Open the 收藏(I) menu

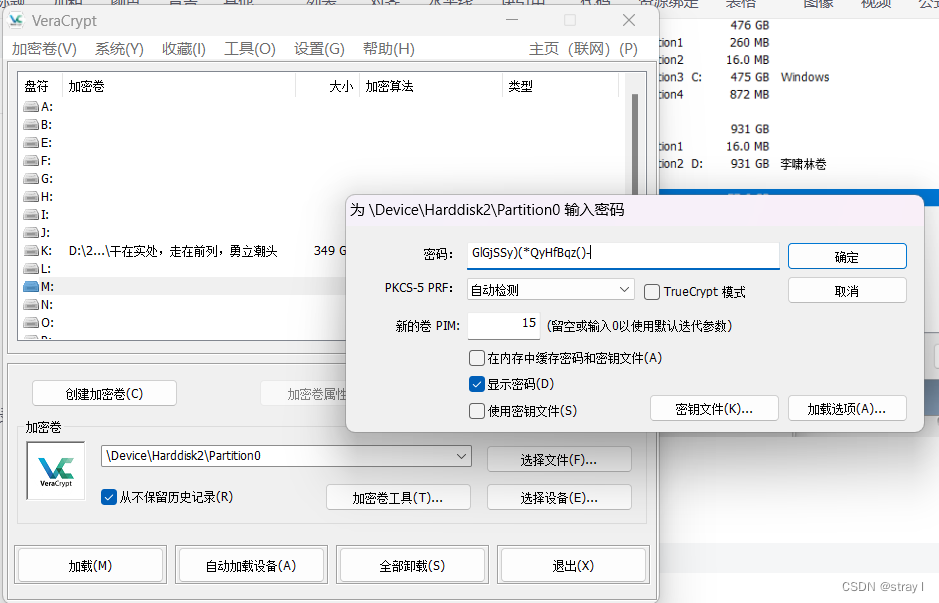pos(184,49)
